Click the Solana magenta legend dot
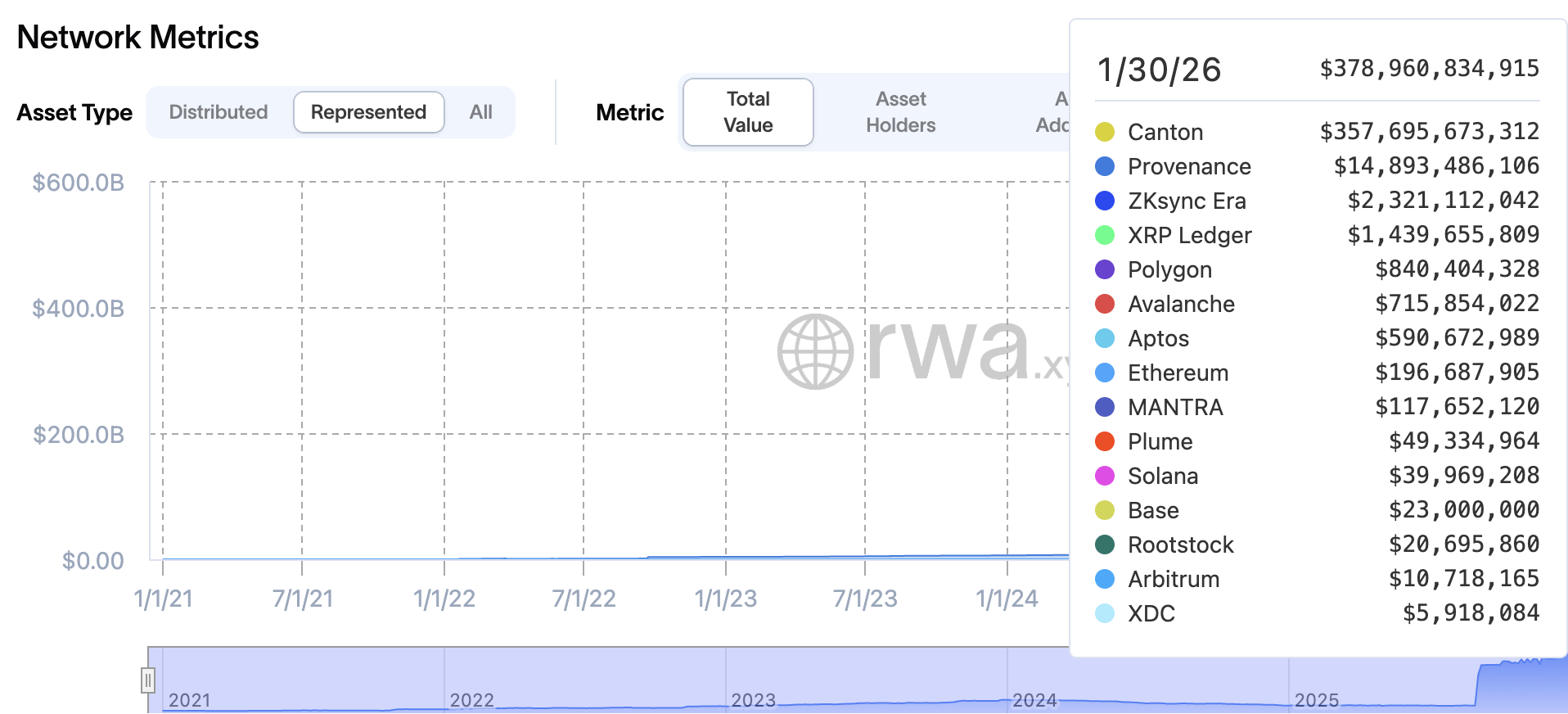This screenshot has height=714, width=1568. pyautogui.click(x=1105, y=476)
